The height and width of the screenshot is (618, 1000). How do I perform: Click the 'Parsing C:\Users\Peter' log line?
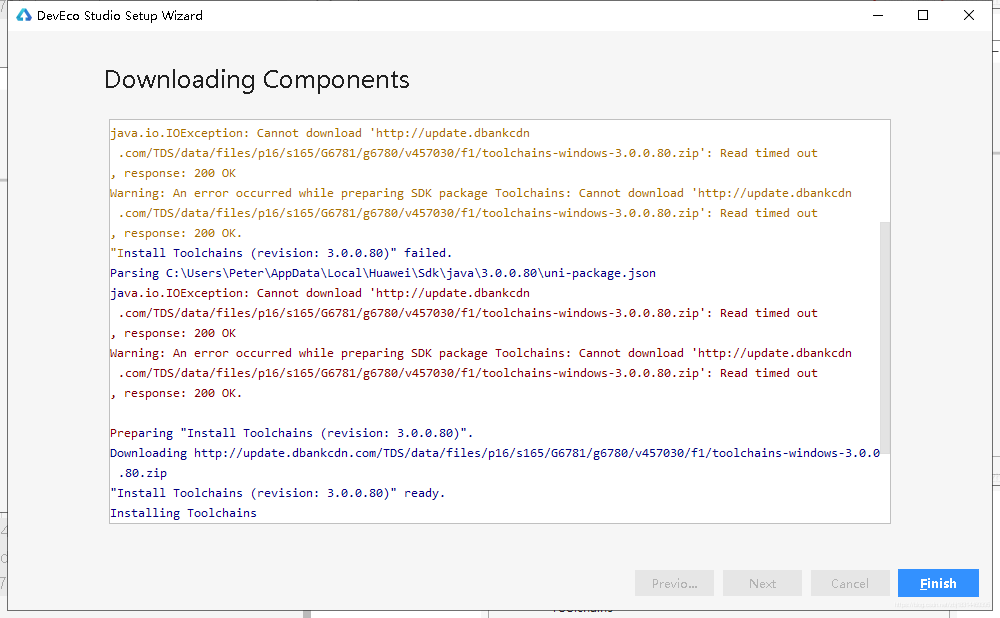click(383, 273)
